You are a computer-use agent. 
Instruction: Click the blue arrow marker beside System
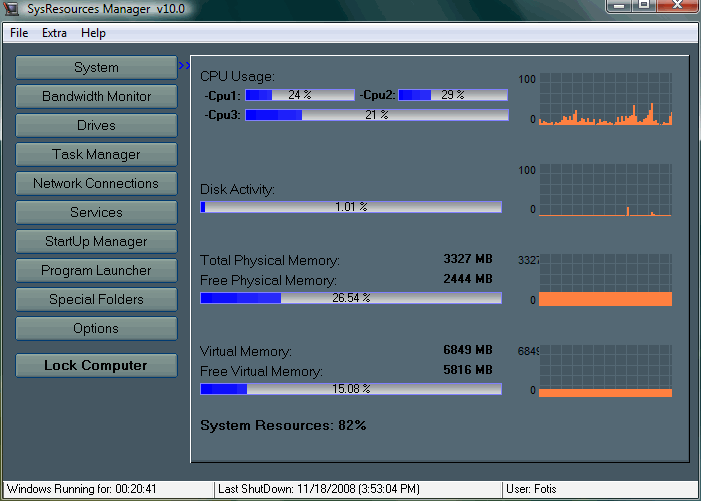point(184,66)
